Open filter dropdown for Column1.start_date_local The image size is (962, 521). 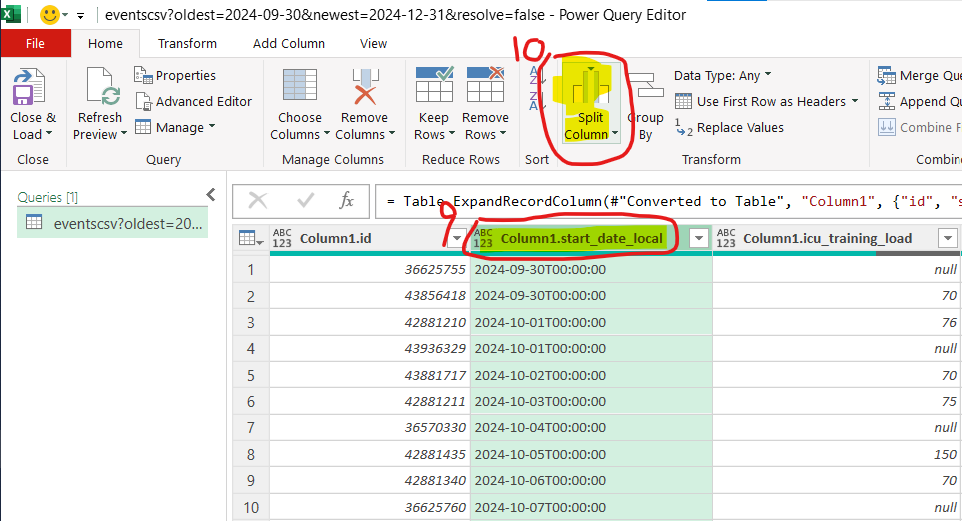click(x=699, y=238)
